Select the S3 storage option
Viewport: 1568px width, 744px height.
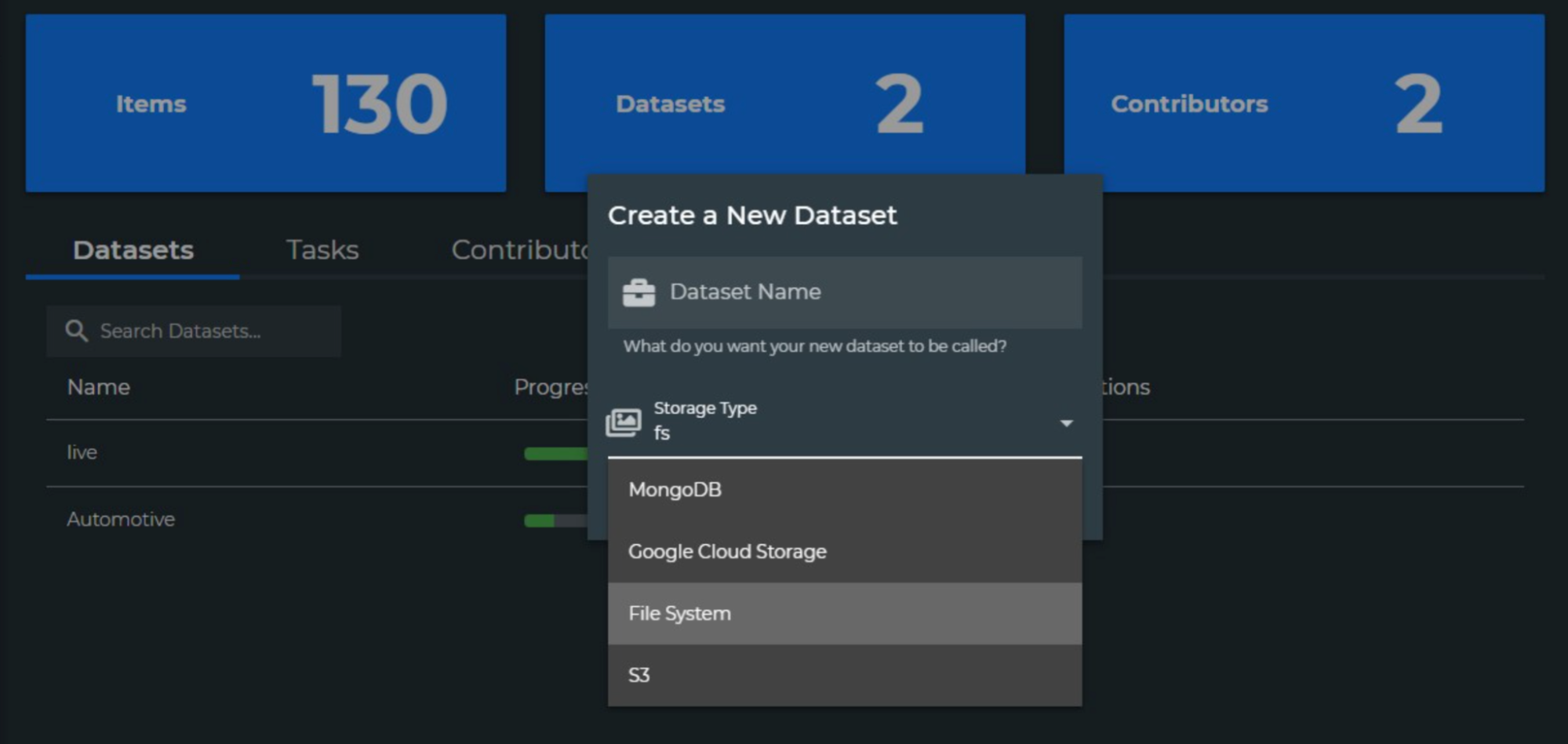click(845, 675)
